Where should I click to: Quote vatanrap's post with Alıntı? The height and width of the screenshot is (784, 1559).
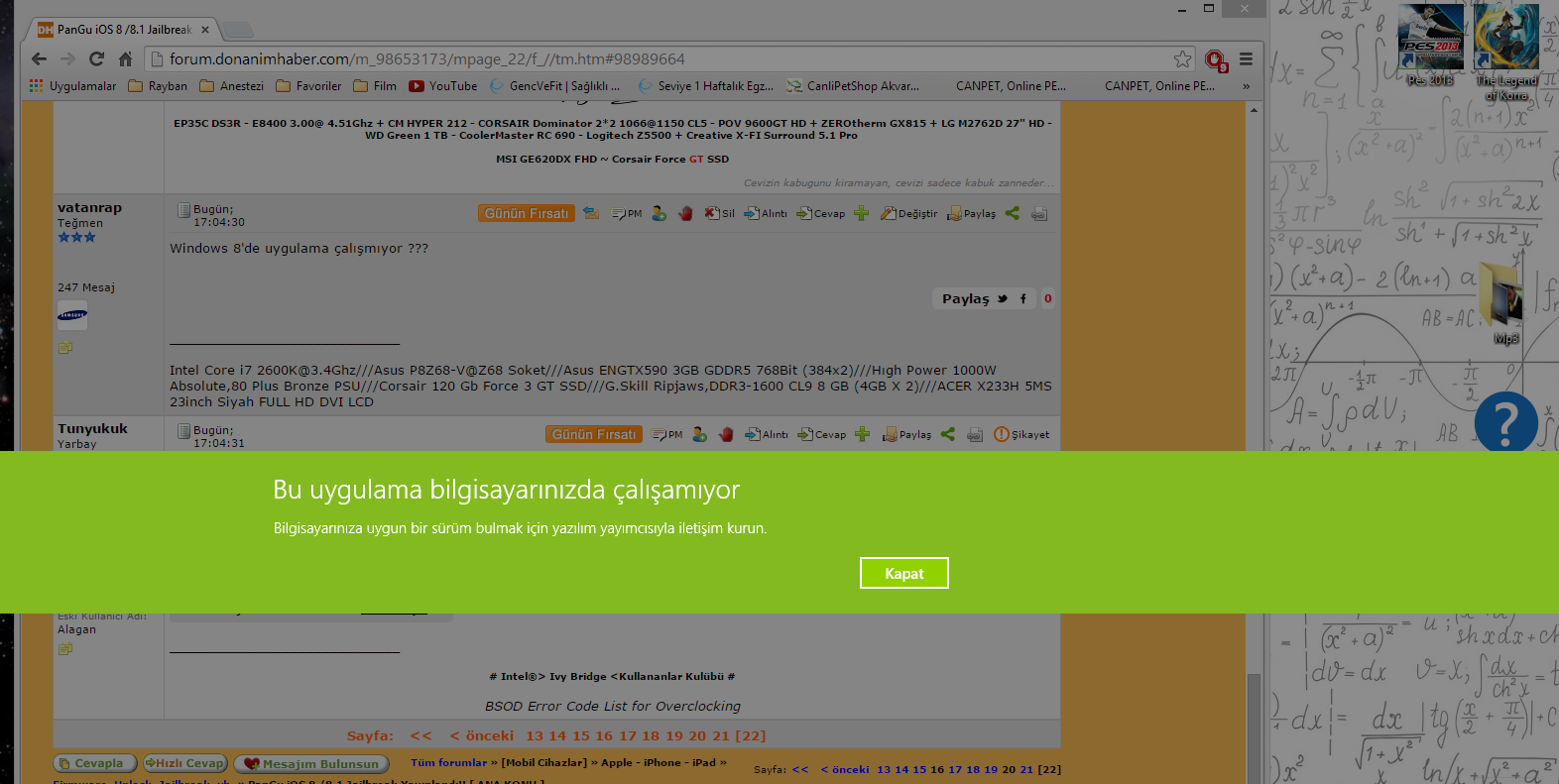(x=766, y=213)
